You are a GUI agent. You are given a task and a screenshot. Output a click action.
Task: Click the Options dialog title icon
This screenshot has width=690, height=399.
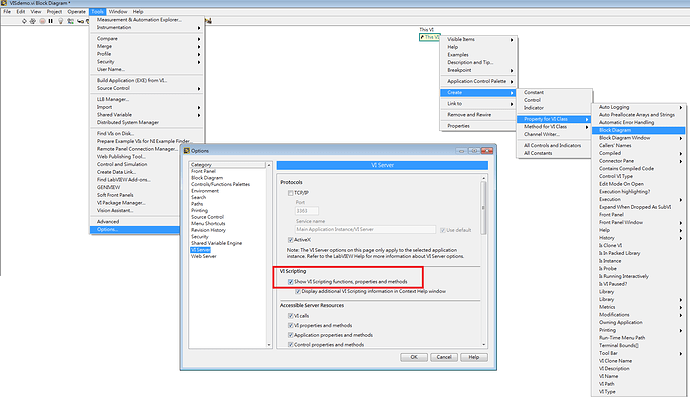coord(187,150)
